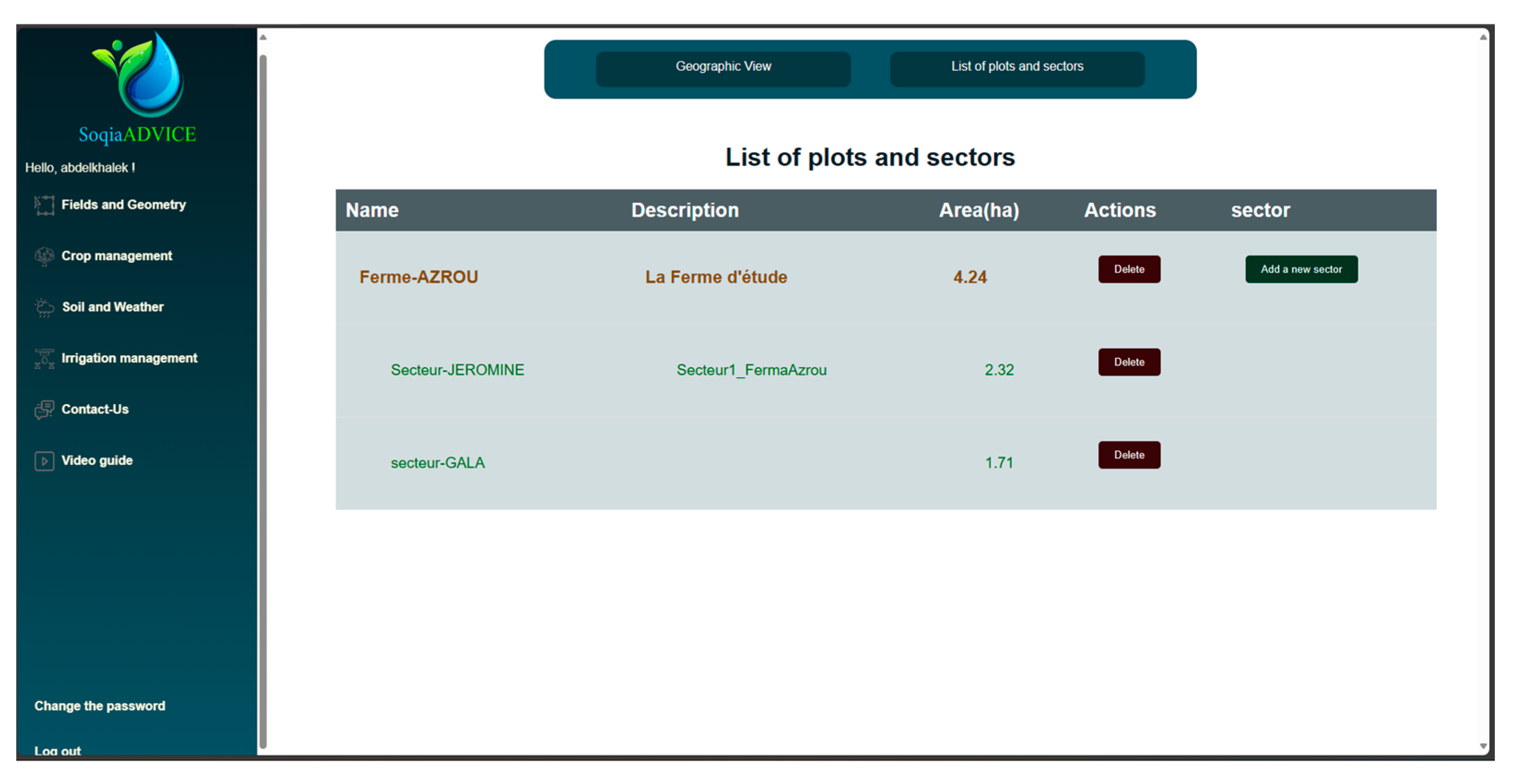Click the Crop management icon

(x=44, y=256)
